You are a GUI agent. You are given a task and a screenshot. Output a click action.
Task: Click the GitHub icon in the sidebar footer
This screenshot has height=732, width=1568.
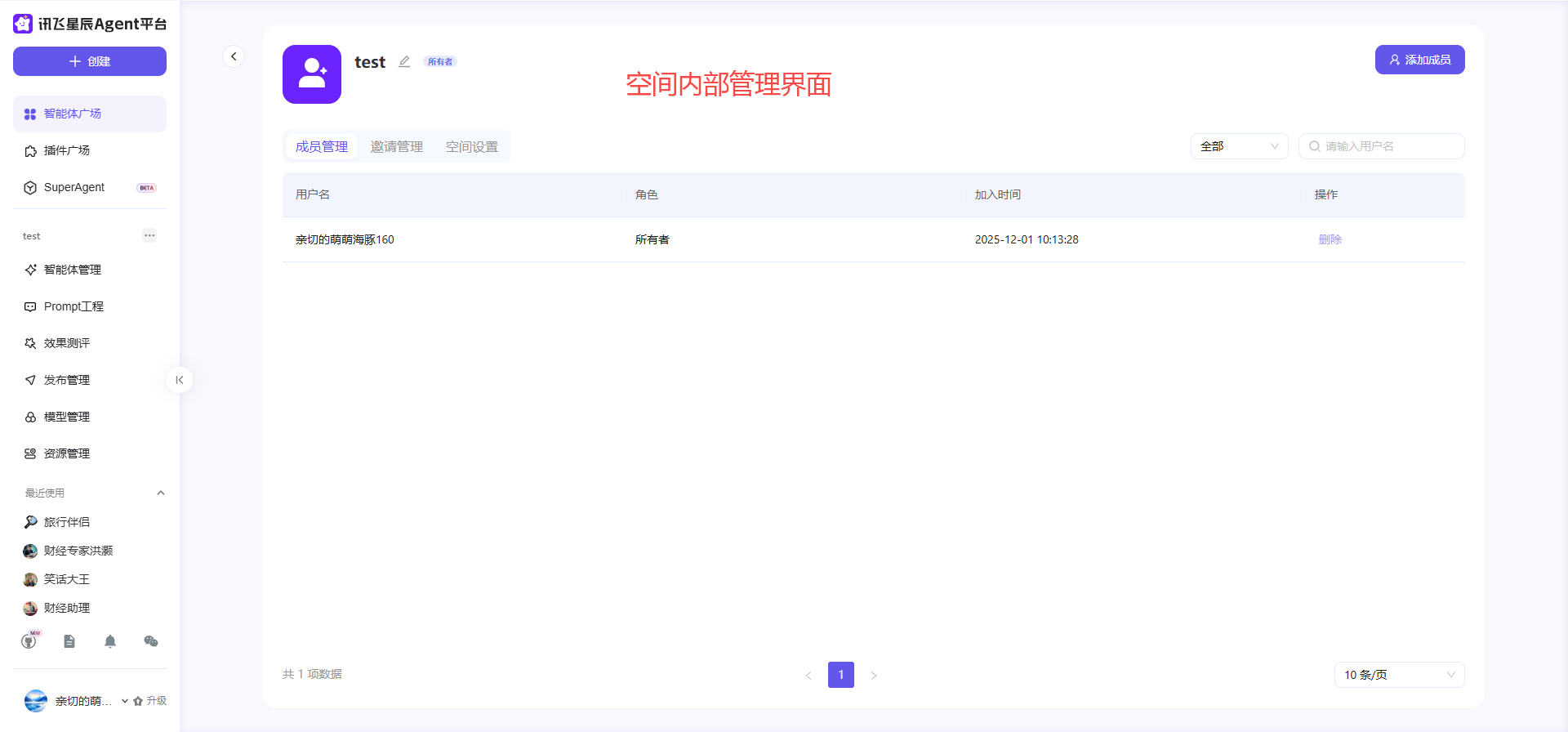[29, 641]
